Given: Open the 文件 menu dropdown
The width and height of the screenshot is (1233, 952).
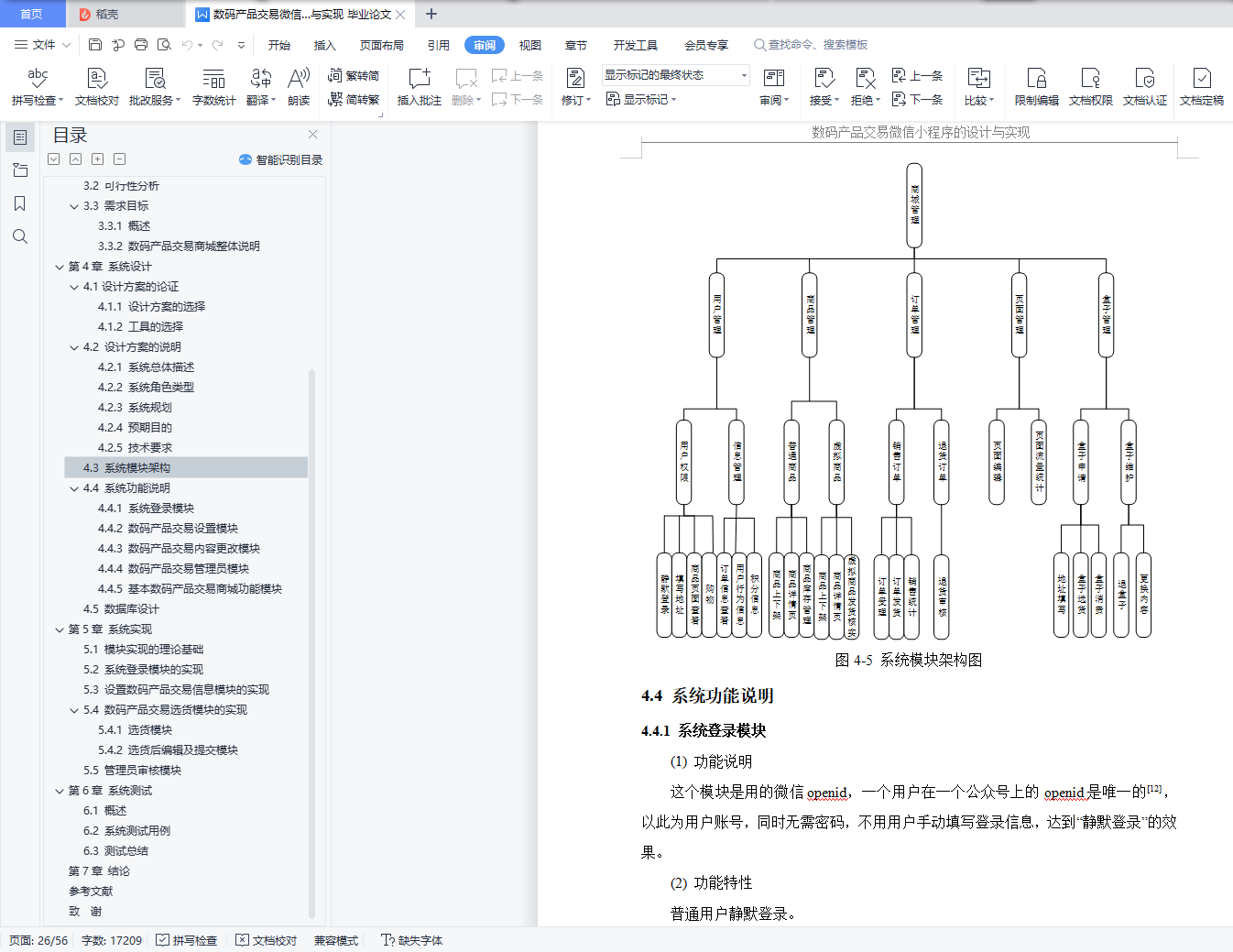Looking at the screenshot, I should click(x=42, y=44).
